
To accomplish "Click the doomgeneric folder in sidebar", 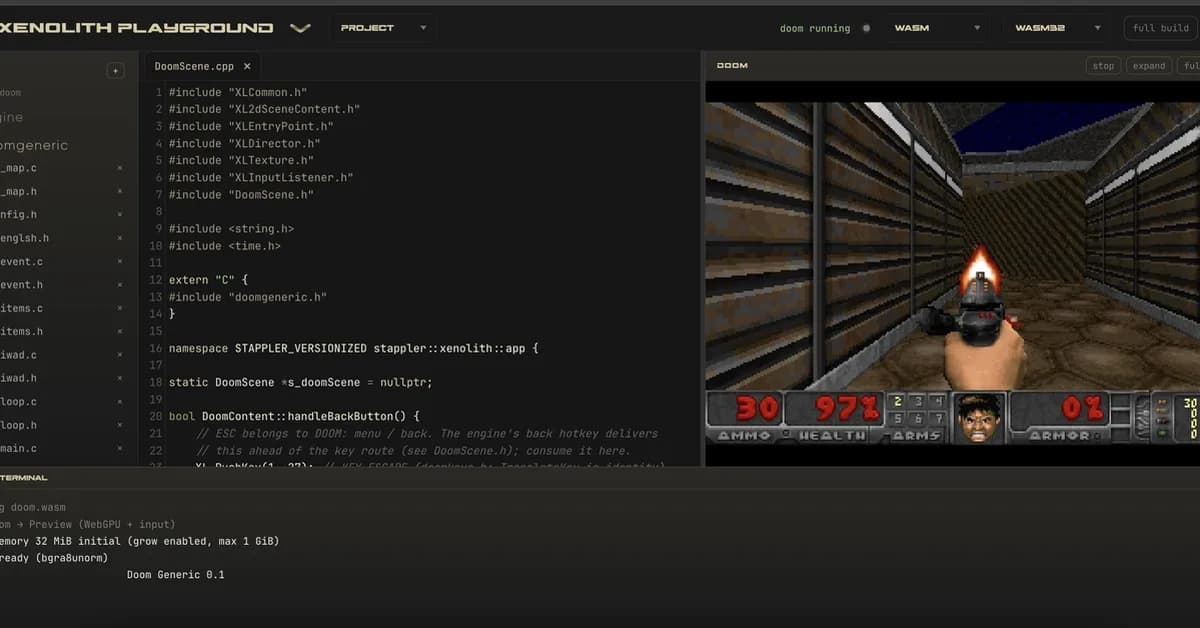I will tap(34, 145).
